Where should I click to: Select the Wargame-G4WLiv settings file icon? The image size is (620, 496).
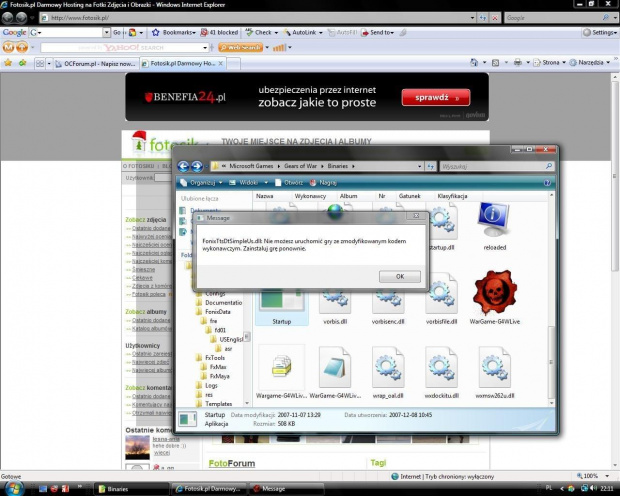point(282,367)
